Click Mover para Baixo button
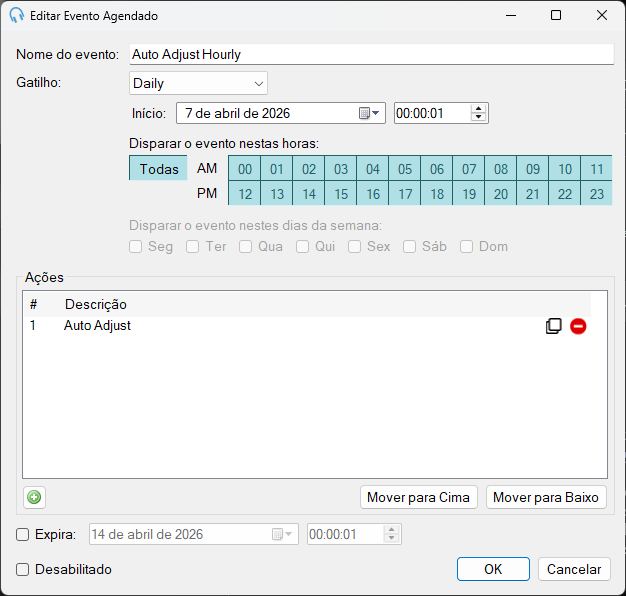 546,497
